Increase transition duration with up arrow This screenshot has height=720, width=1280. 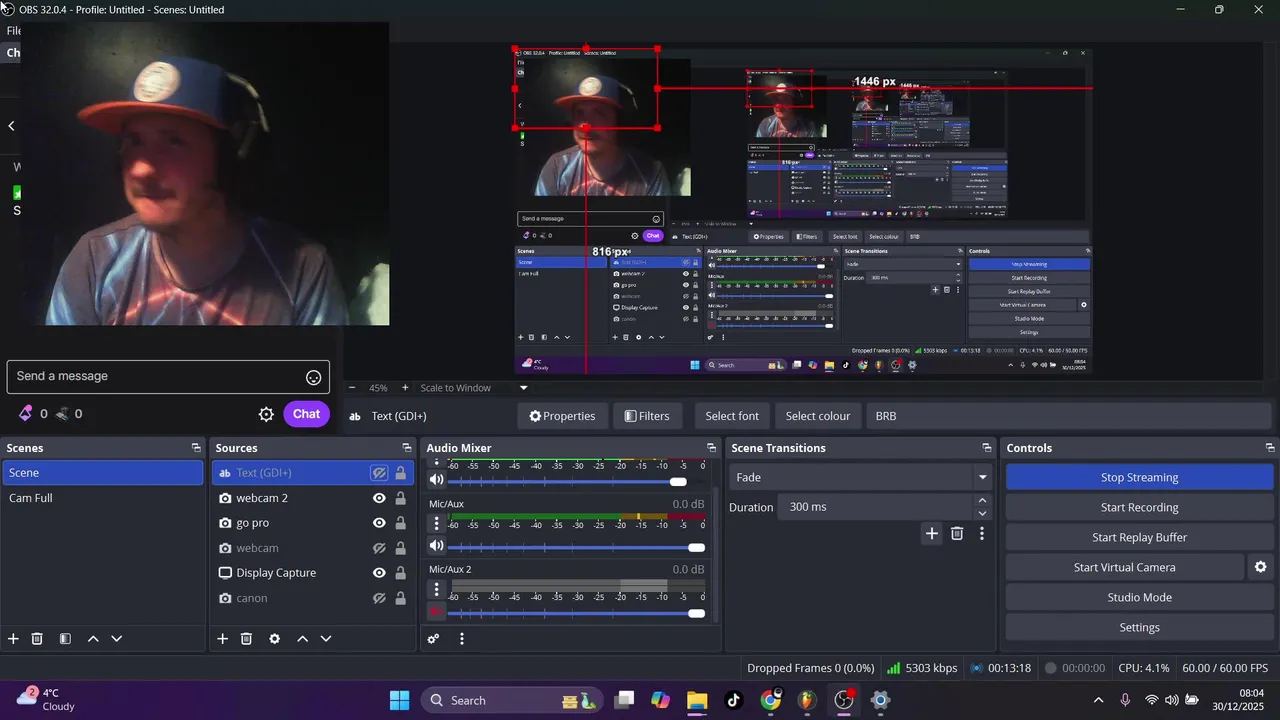[x=982, y=500]
